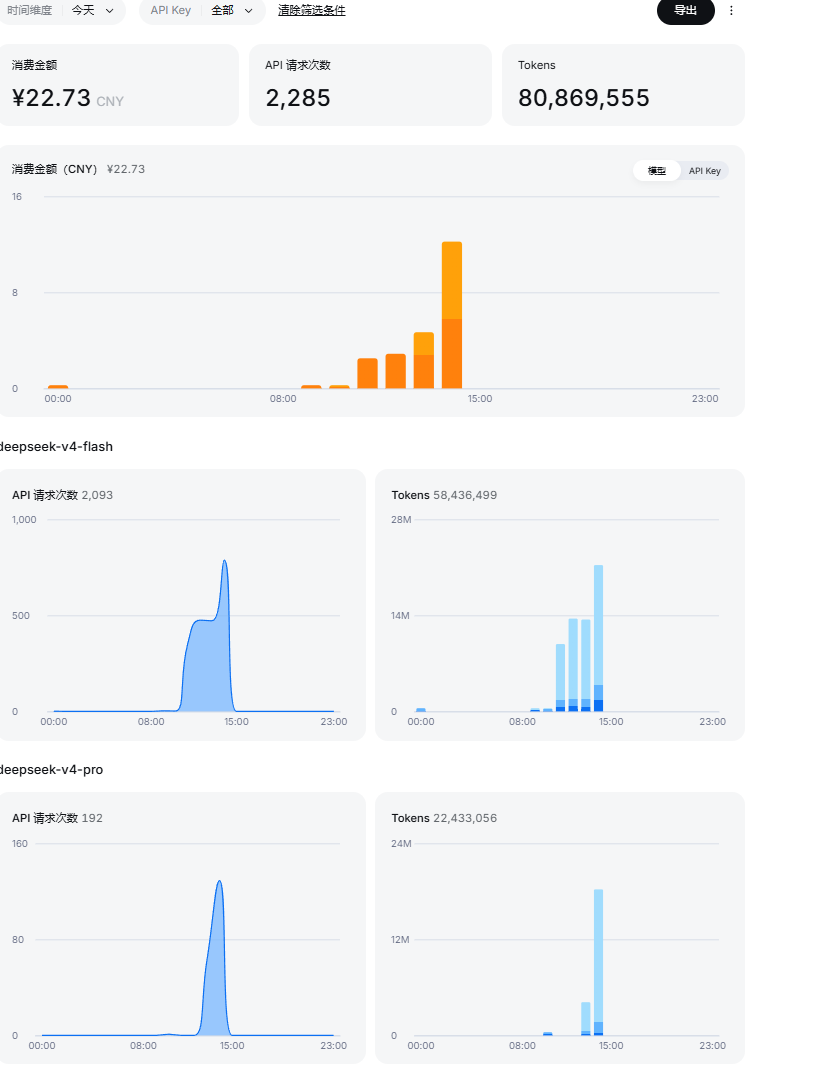Click the 导出 export button
This screenshot has width=834, height=1074.
(x=685, y=10)
